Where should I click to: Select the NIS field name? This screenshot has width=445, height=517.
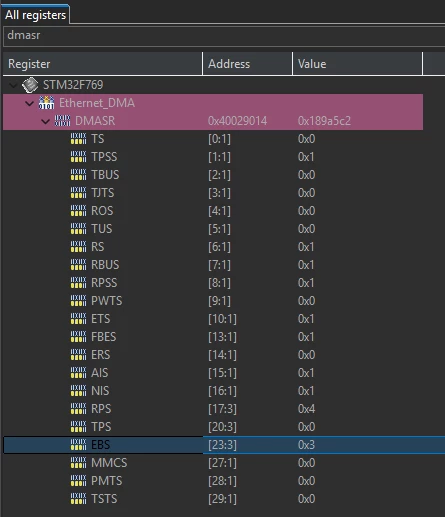pyautogui.click(x=100, y=391)
